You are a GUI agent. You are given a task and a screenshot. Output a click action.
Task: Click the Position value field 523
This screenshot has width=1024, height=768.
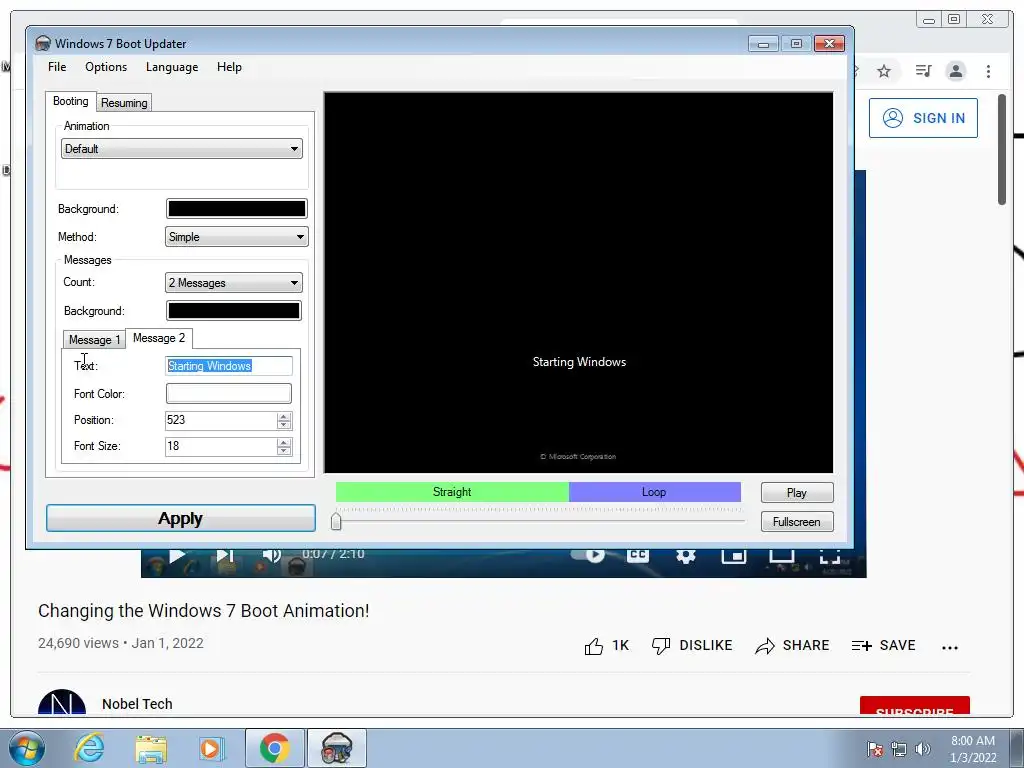[221, 420]
